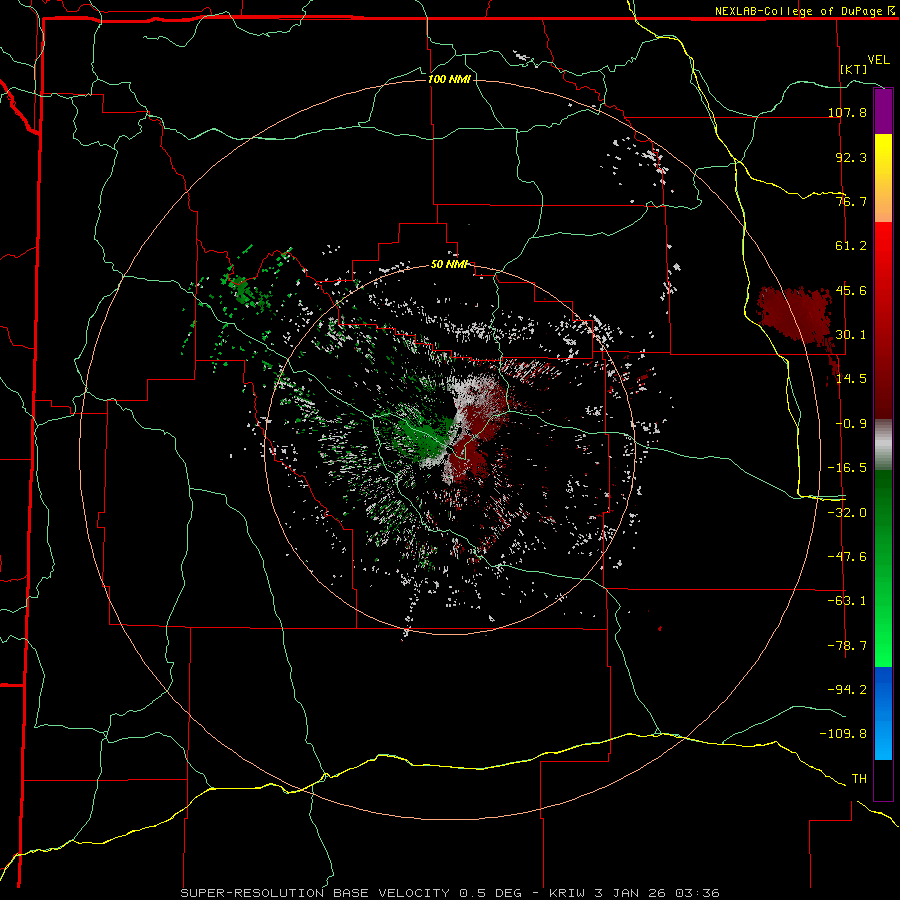This screenshot has height=900, width=900.
Task: Click the -32.0 velocity scale value
Action: tap(847, 513)
